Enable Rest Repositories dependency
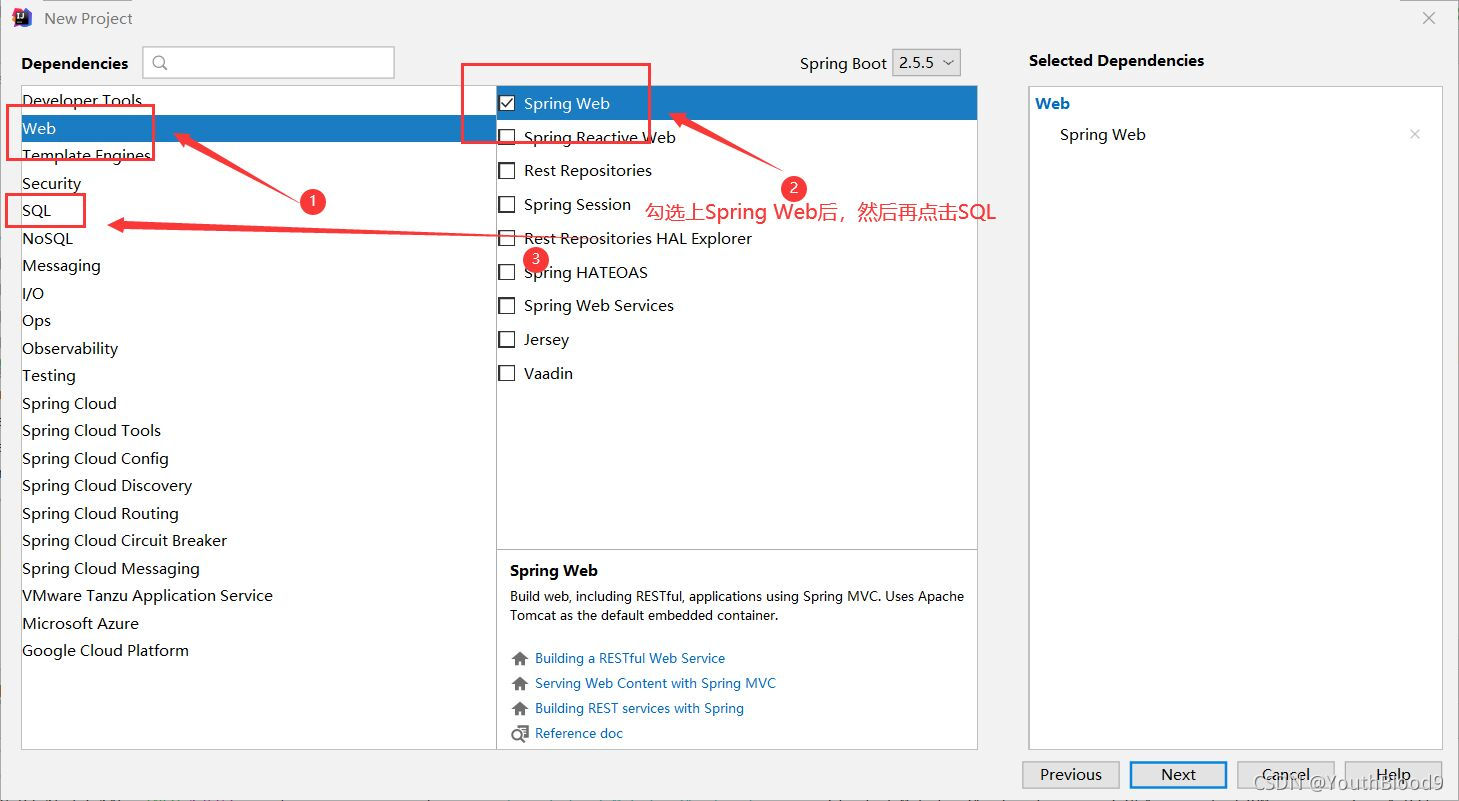This screenshot has height=801, width=1459. (x=507, y=171)
